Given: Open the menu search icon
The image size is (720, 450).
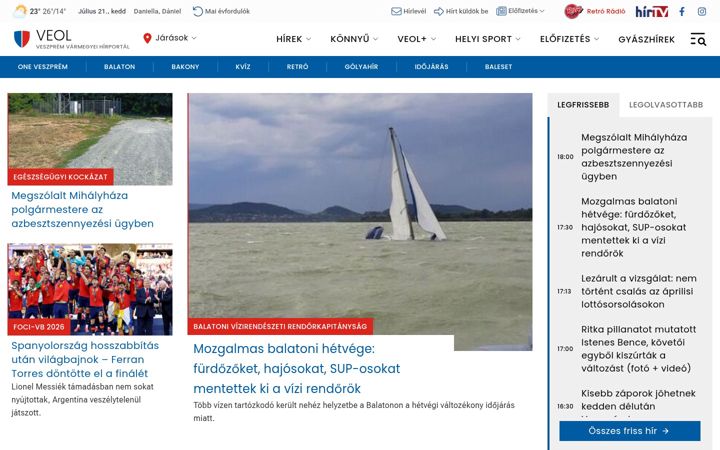Looking at the screenshot, I should (x=698, y=39).
